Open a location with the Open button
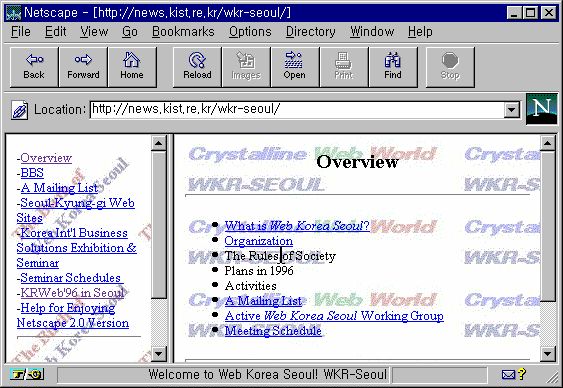Screen dimensions: 563x388 tap(295, 67)
